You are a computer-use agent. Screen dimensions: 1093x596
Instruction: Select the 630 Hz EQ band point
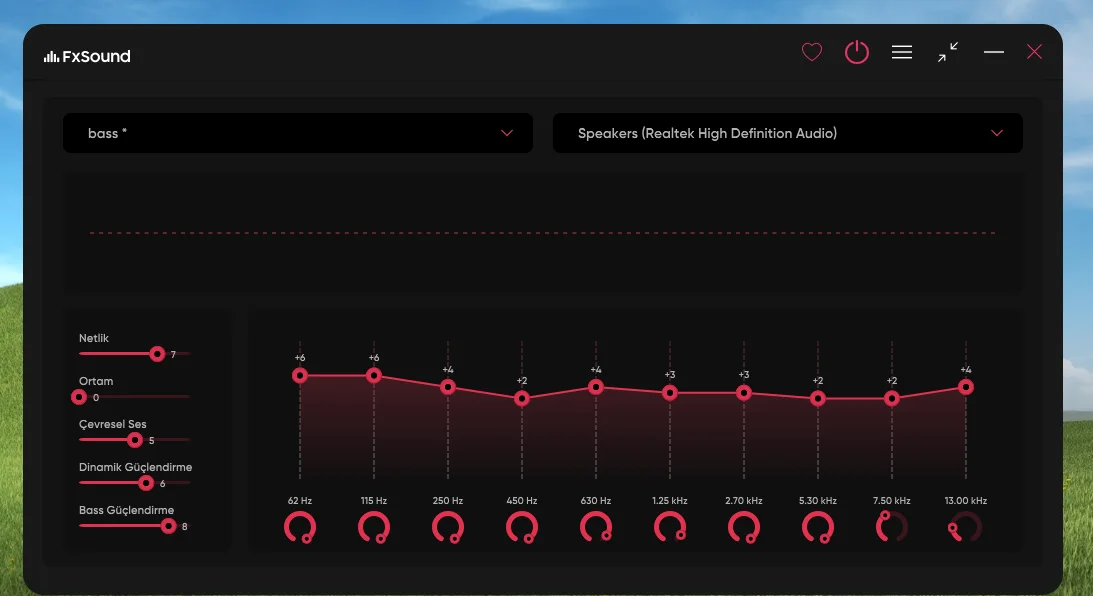click(595, 387)
